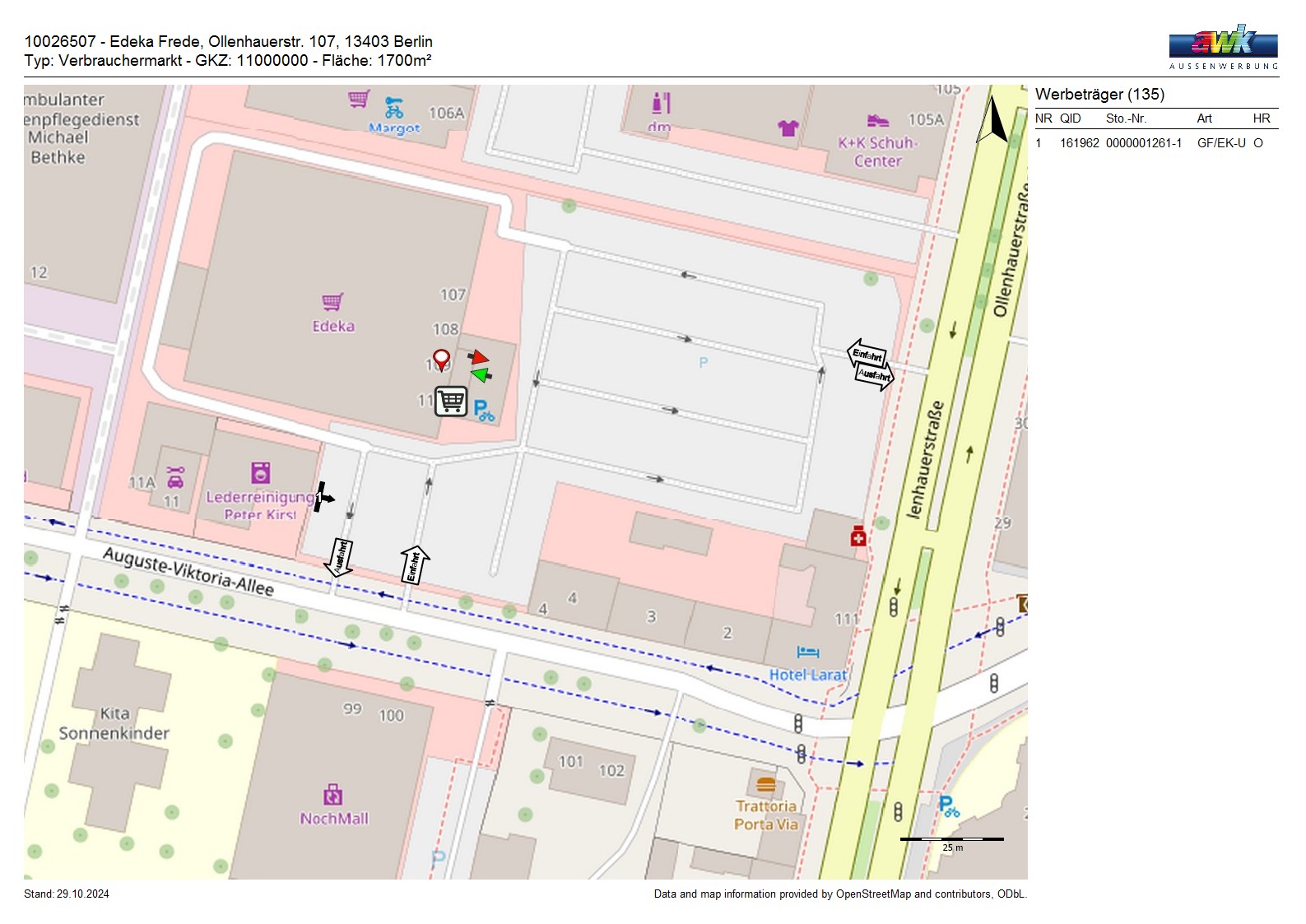Click the north arrow compass
The height and width of the screenshot is (924, 1306).
click(x=994, y=120)
